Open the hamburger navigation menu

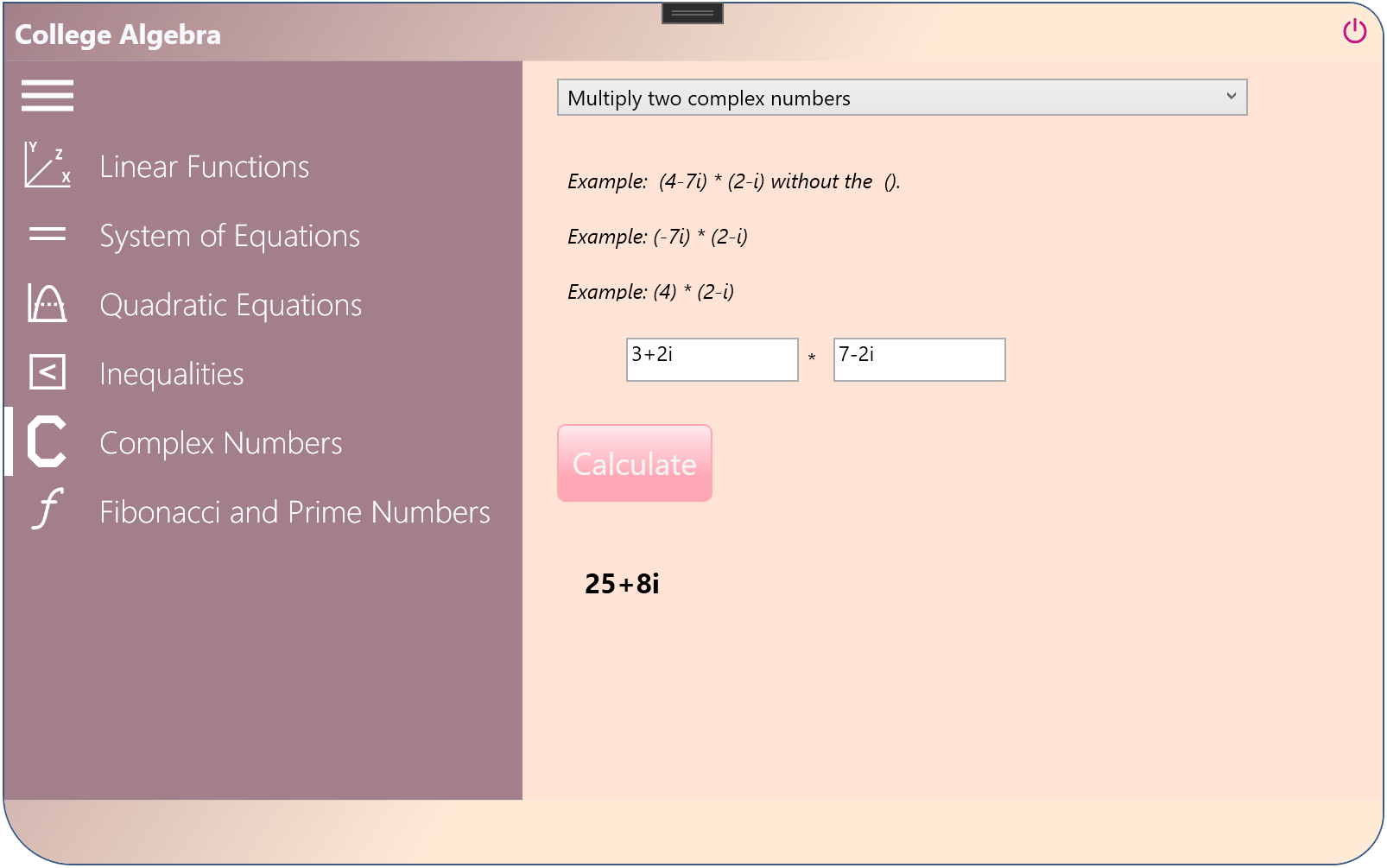(47, 95)
